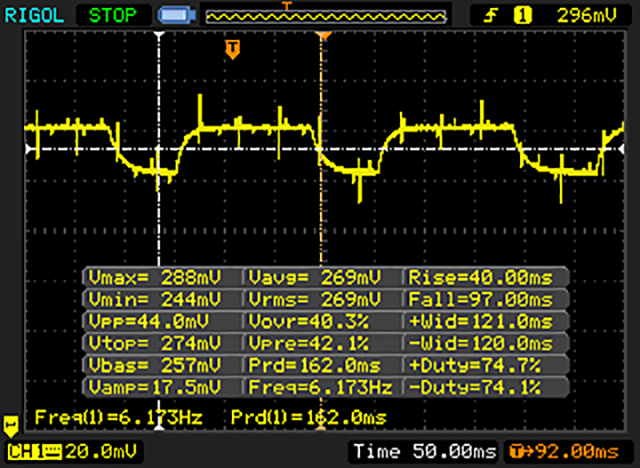Click the Fall=97.00ms measurement
640x468 pixels.
pyautogui.click(x=480, y=299)
